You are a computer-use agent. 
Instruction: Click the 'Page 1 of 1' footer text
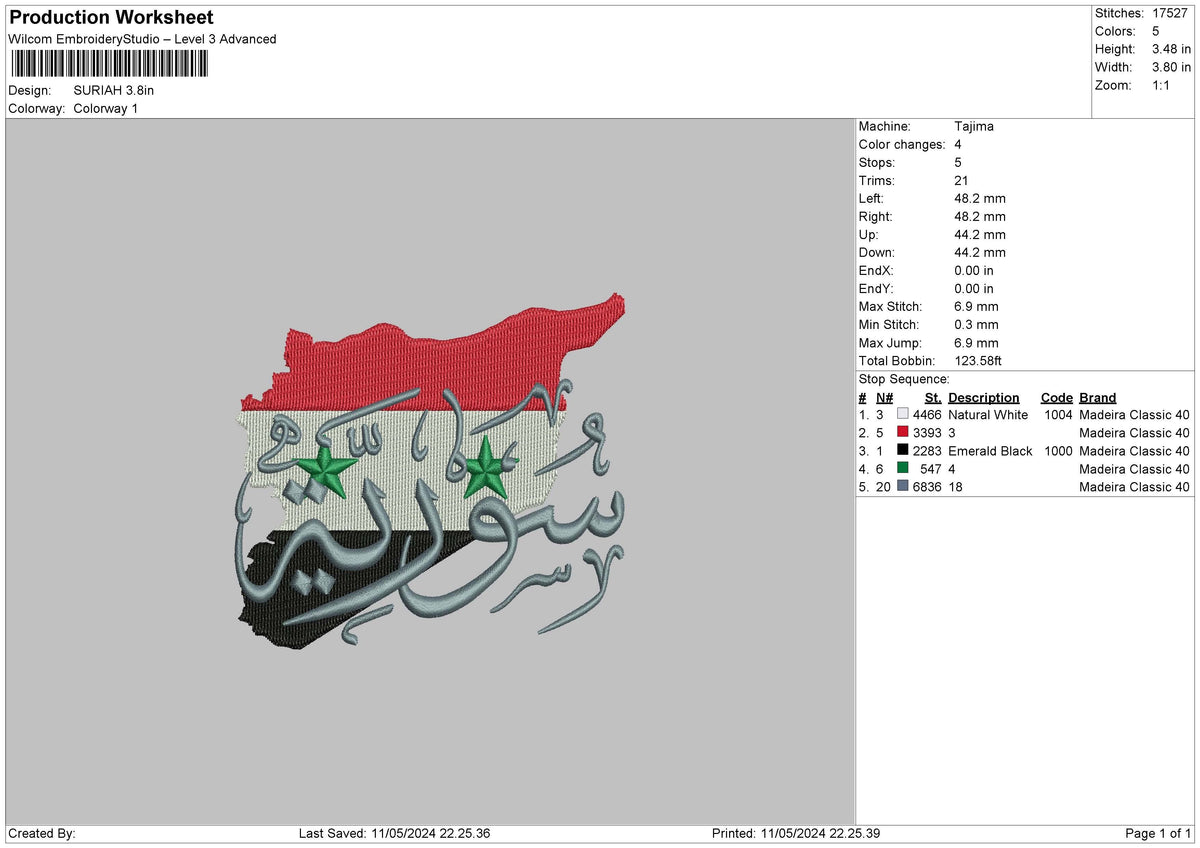[x=1158, y=834]
